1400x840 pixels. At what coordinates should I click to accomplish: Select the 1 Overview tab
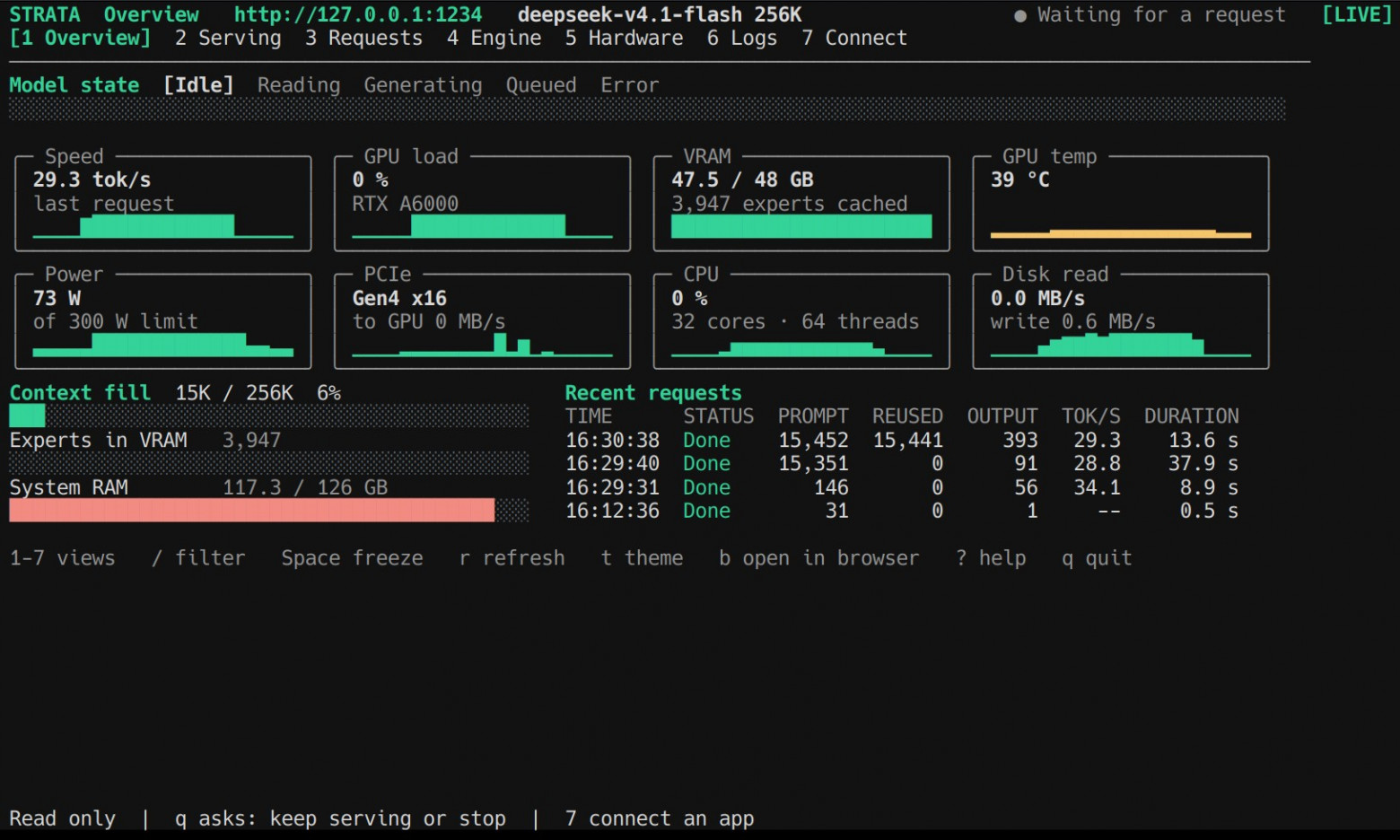pos(80,39)
